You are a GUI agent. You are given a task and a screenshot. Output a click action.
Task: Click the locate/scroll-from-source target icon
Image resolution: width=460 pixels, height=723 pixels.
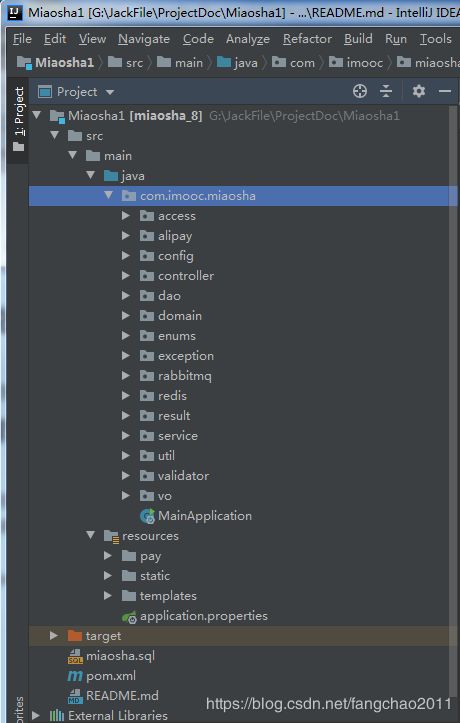coord(360,91)
